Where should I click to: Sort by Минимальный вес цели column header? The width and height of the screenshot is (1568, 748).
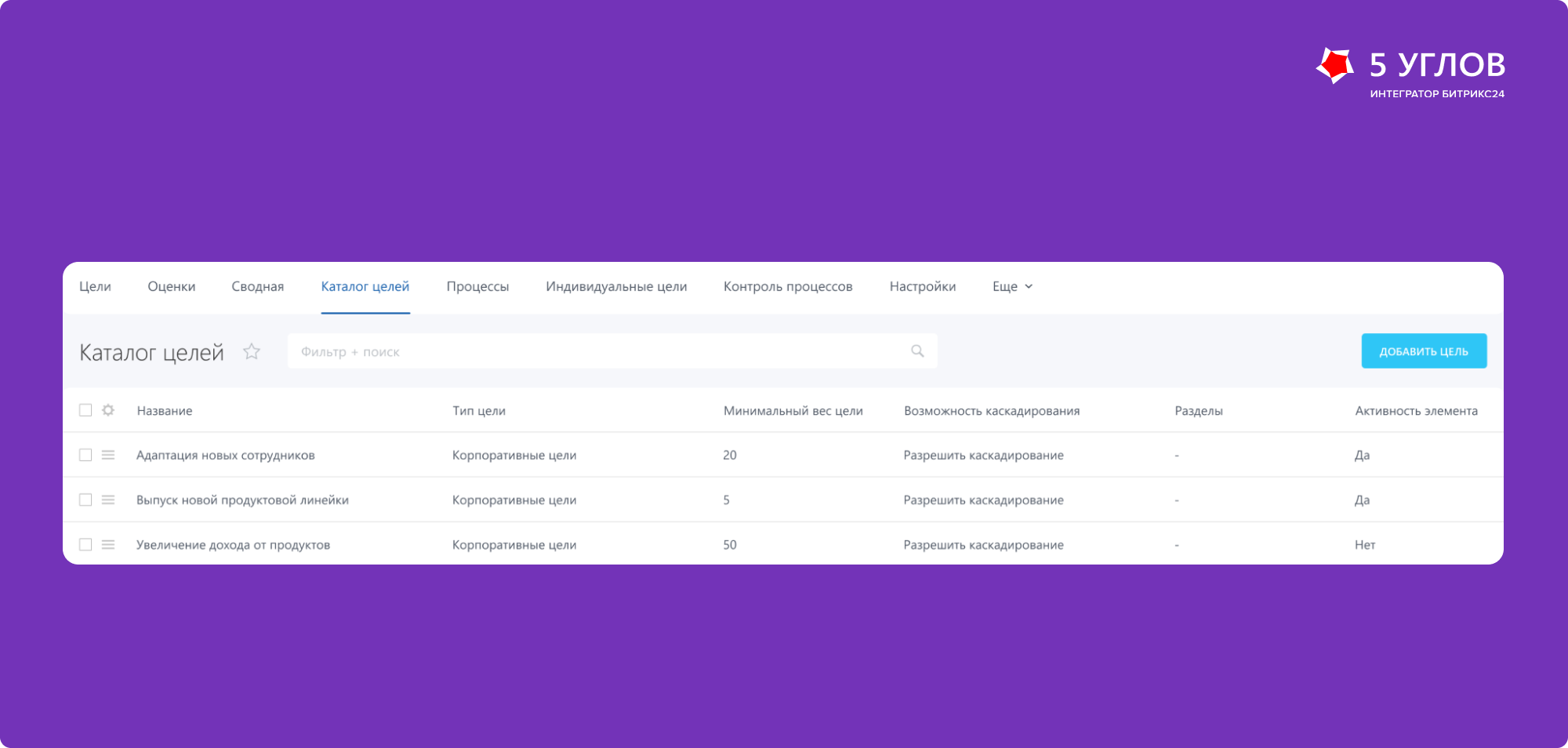(x=793, y=411)
